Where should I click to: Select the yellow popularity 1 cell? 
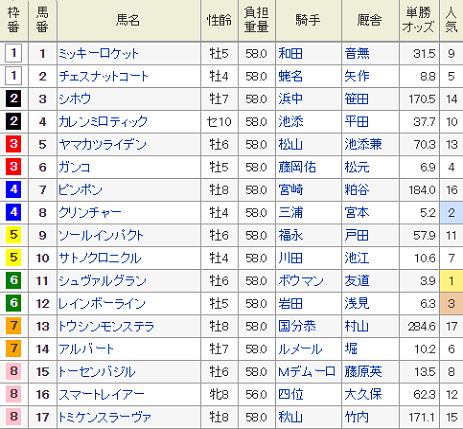[x=451, y=281]
